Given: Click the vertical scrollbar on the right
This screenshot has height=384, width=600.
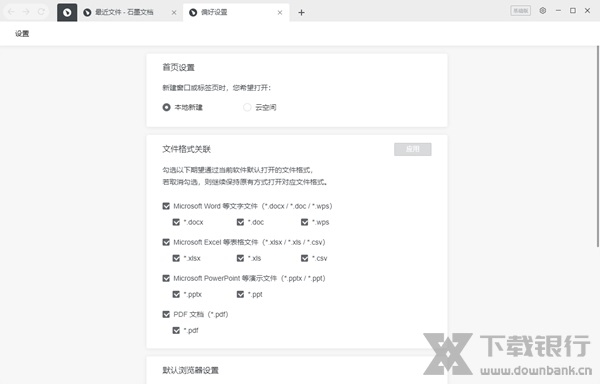Looking at the screenshot, I should (x=598, y=146).
